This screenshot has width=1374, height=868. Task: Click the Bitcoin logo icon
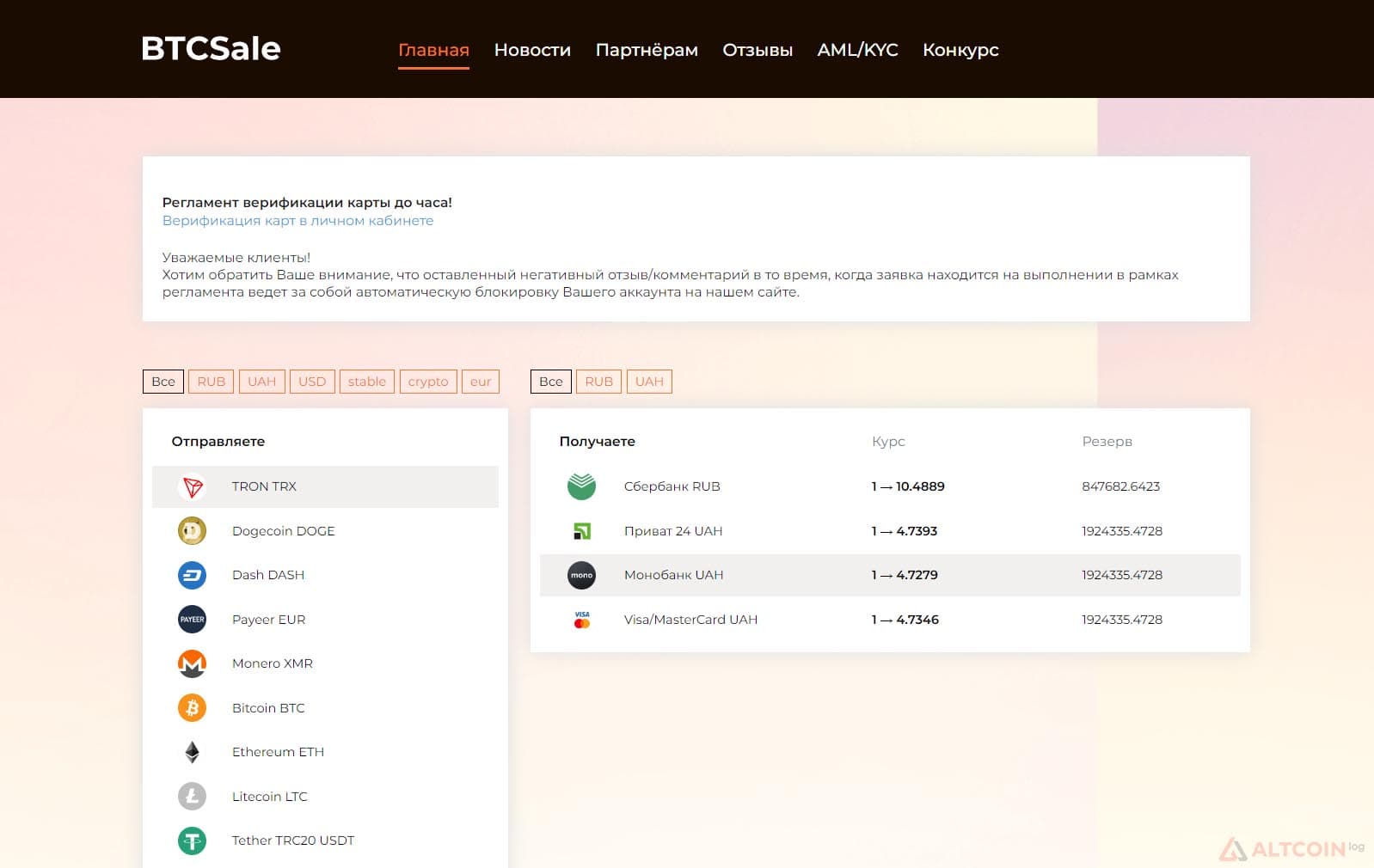[193, 708]
